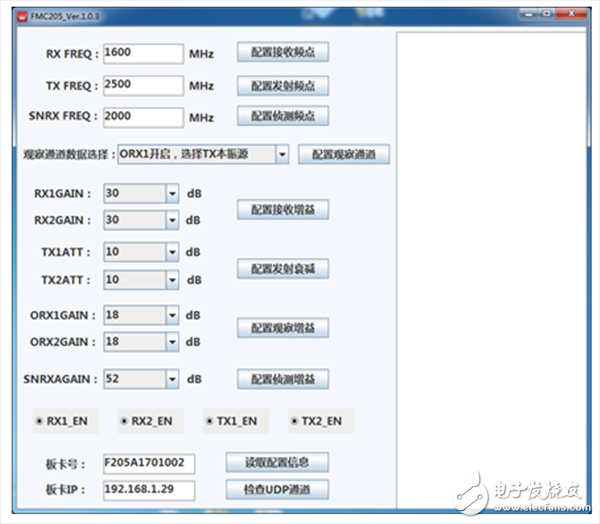Open the TX1ATT dropdown
600x524 pixels.
141,252
